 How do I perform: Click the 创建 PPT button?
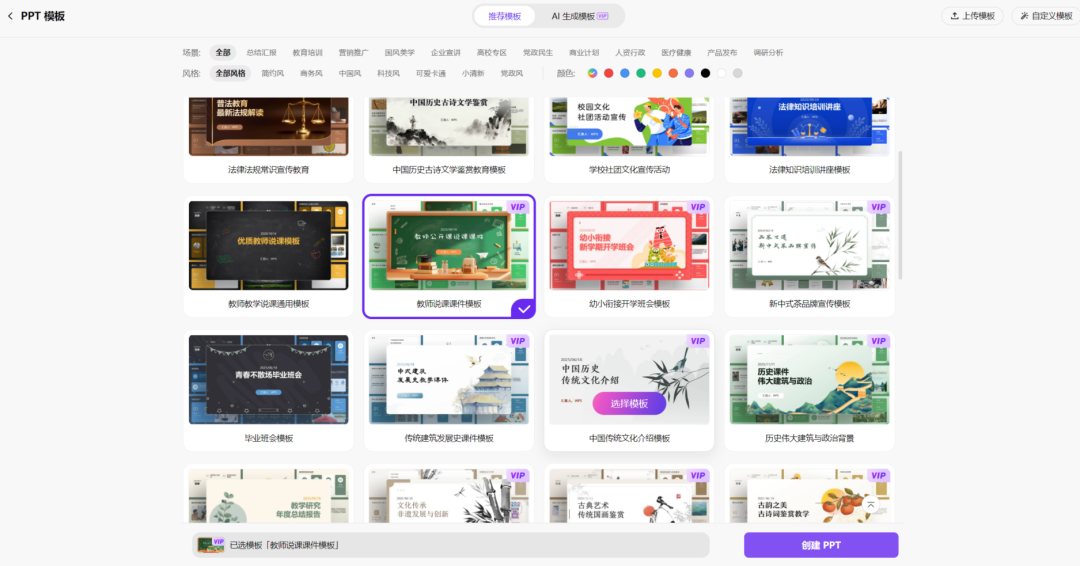(821, 545)
